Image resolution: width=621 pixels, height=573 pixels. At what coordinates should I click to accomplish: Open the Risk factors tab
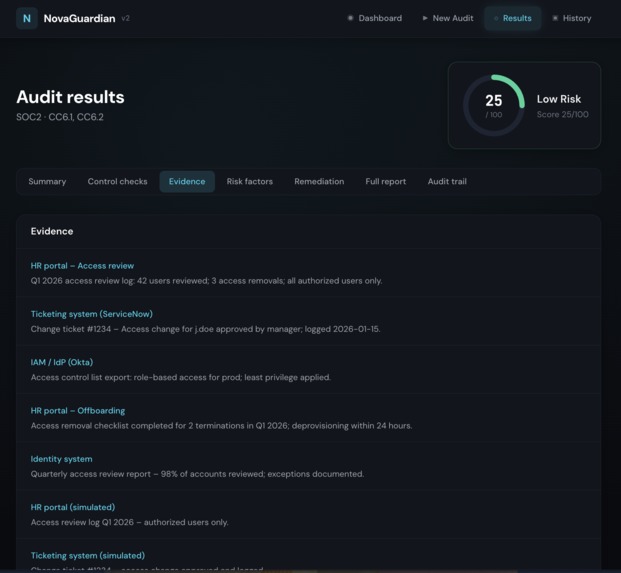point(250,181)
